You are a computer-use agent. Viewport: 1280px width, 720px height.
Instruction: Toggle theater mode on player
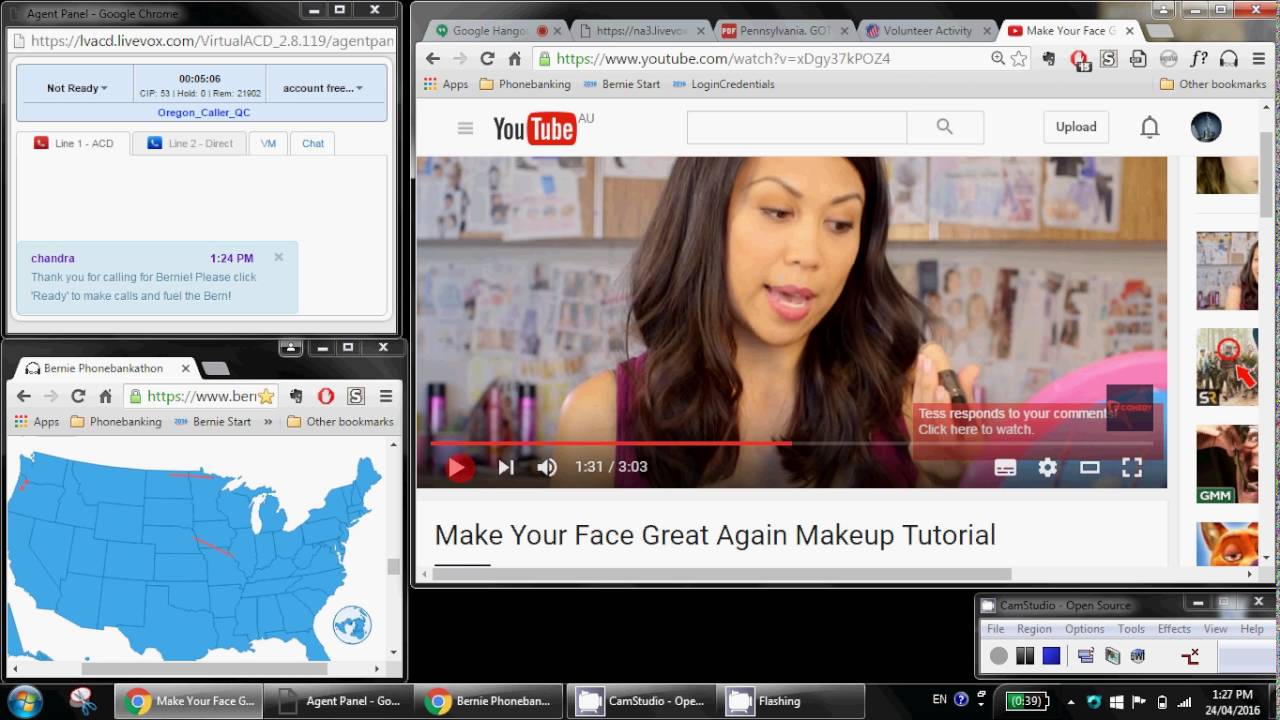coord(1089,467)
